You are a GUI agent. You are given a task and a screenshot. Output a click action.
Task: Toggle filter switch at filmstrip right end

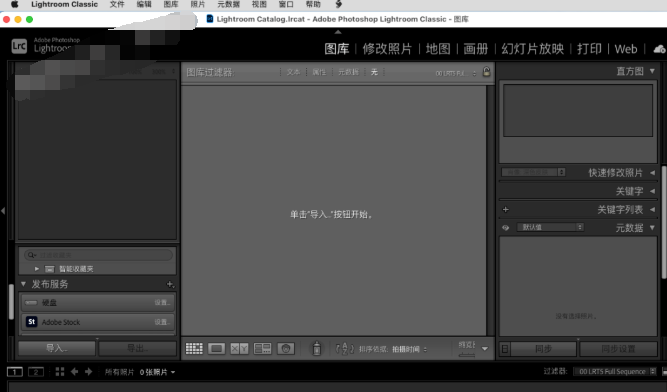click(664, 372)
